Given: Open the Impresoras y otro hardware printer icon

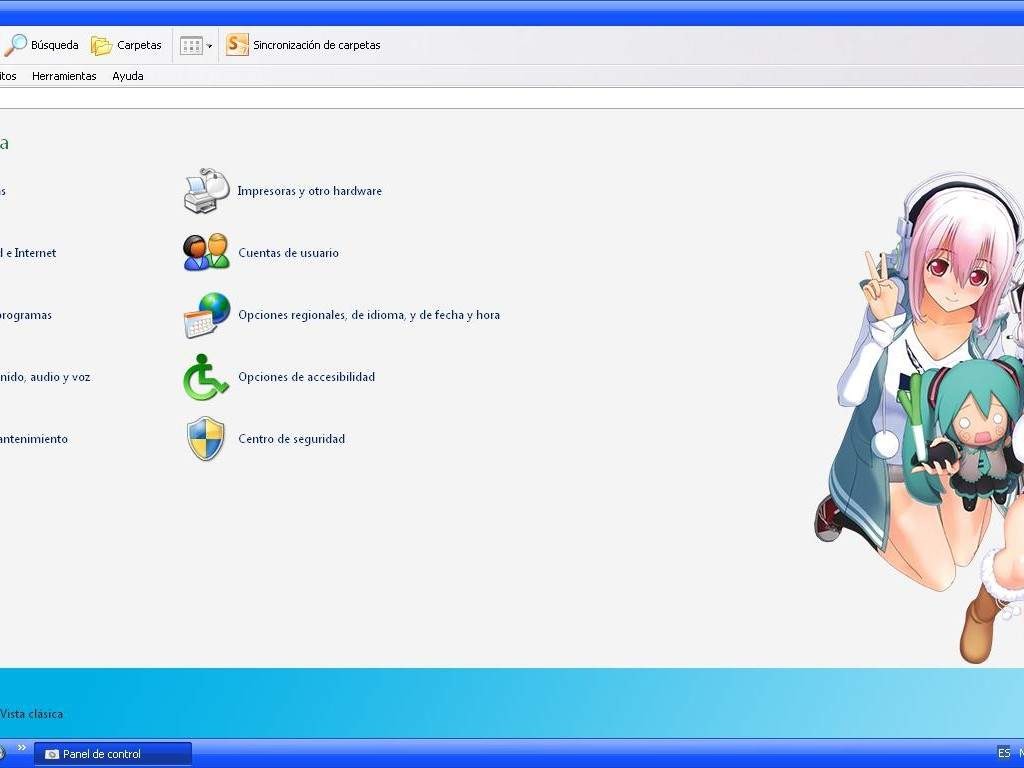Looking at the screenshot, I should 206,191.
